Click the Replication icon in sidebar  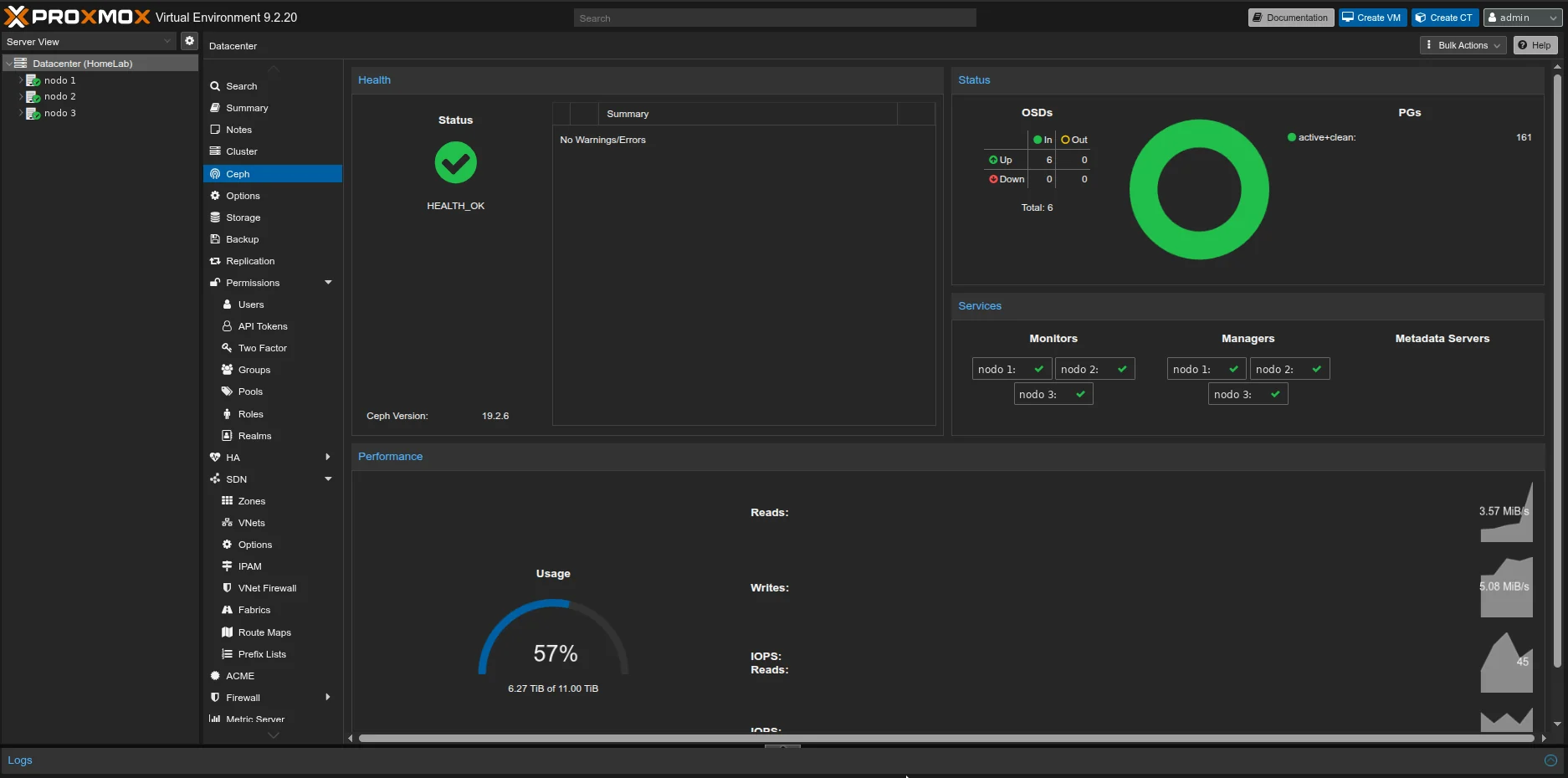[x=215, y=261]
